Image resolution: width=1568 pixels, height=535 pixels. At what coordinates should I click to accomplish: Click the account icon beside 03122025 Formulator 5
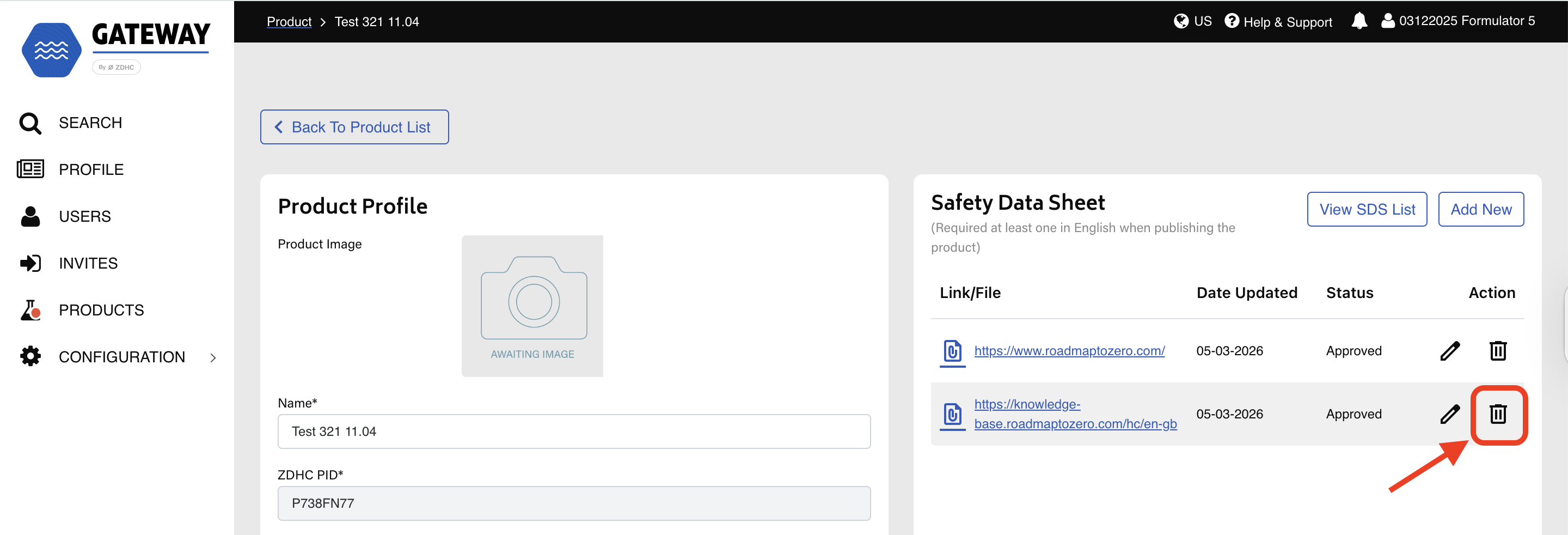[x=1387, y=20]
